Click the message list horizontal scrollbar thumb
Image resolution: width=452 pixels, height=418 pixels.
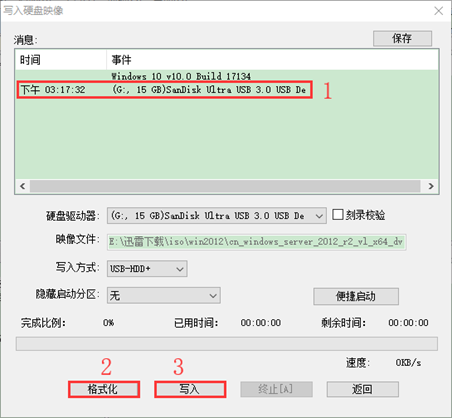click(x=225, y=186)
